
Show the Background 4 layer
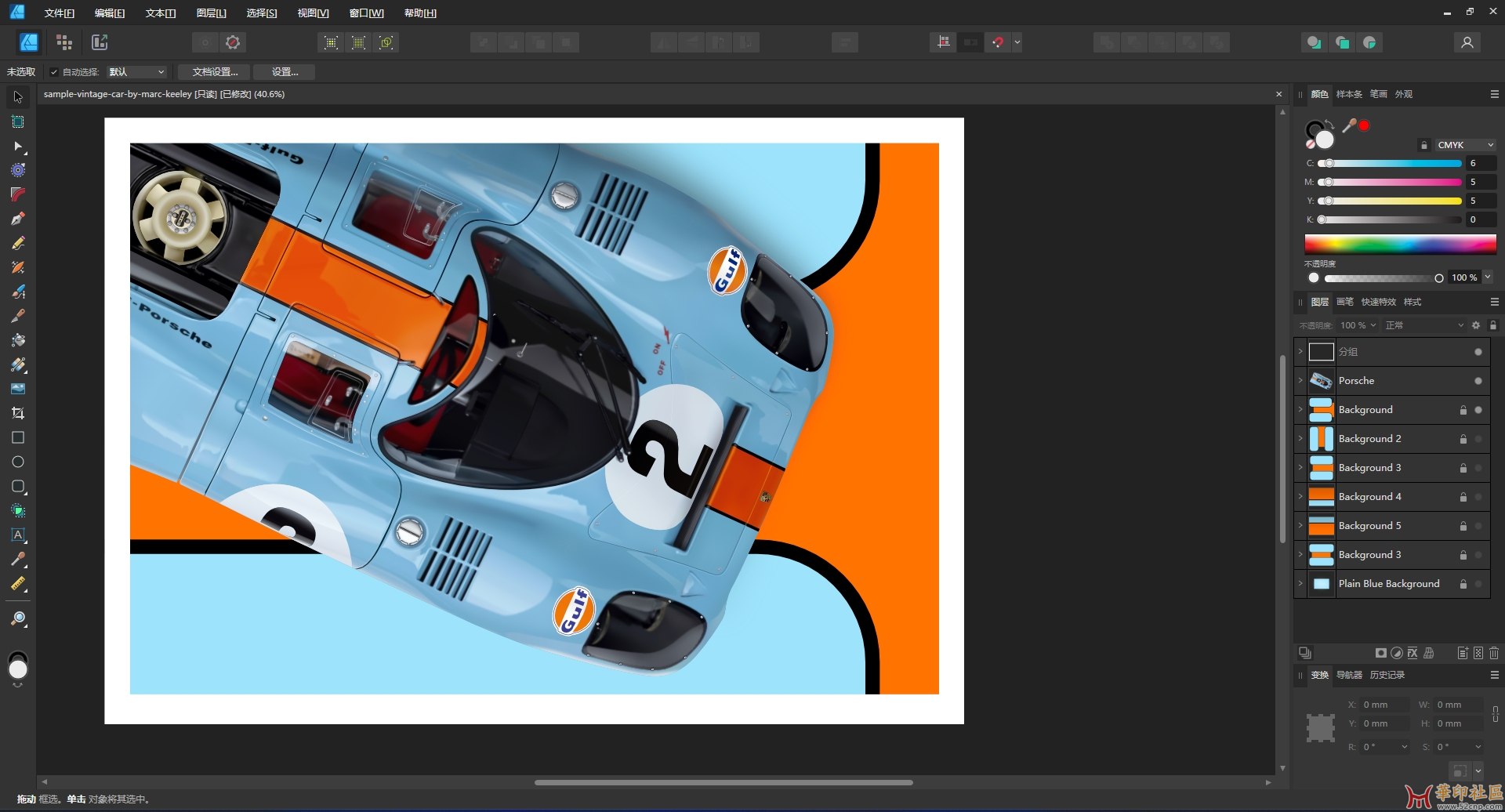[1478, 497]
